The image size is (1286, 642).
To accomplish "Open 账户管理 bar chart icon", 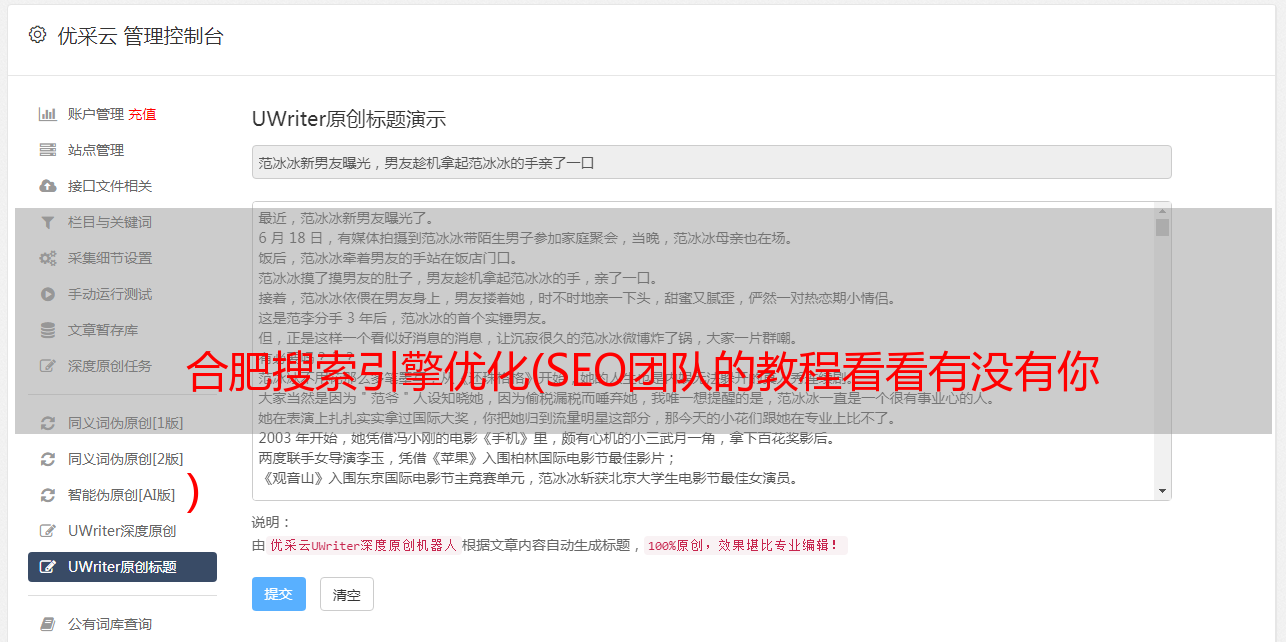I will tap(47, 114).
